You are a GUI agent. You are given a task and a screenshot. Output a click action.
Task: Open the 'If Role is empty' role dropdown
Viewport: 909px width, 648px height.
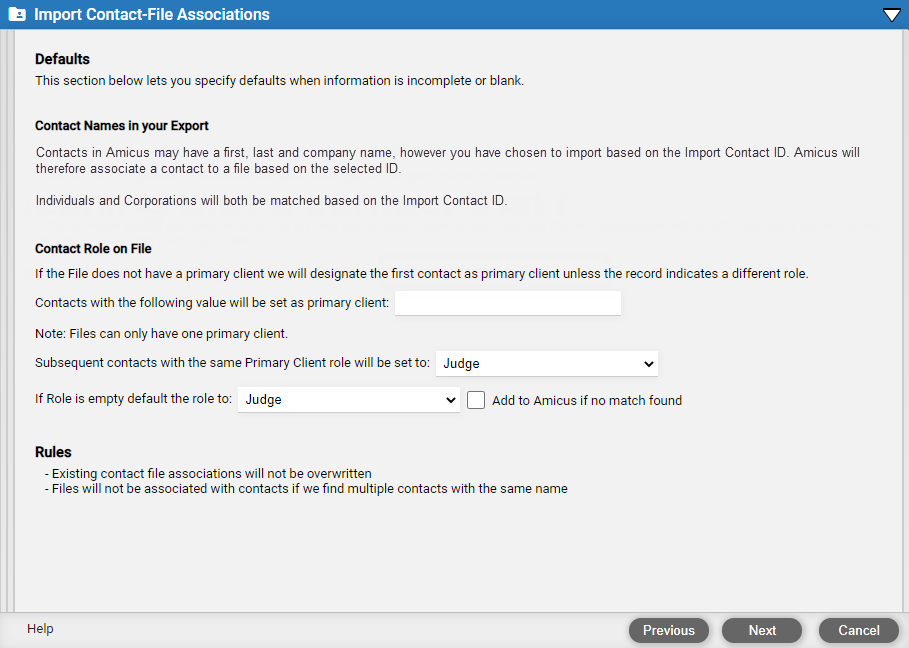pyautogui.click(x=349, y=400)
